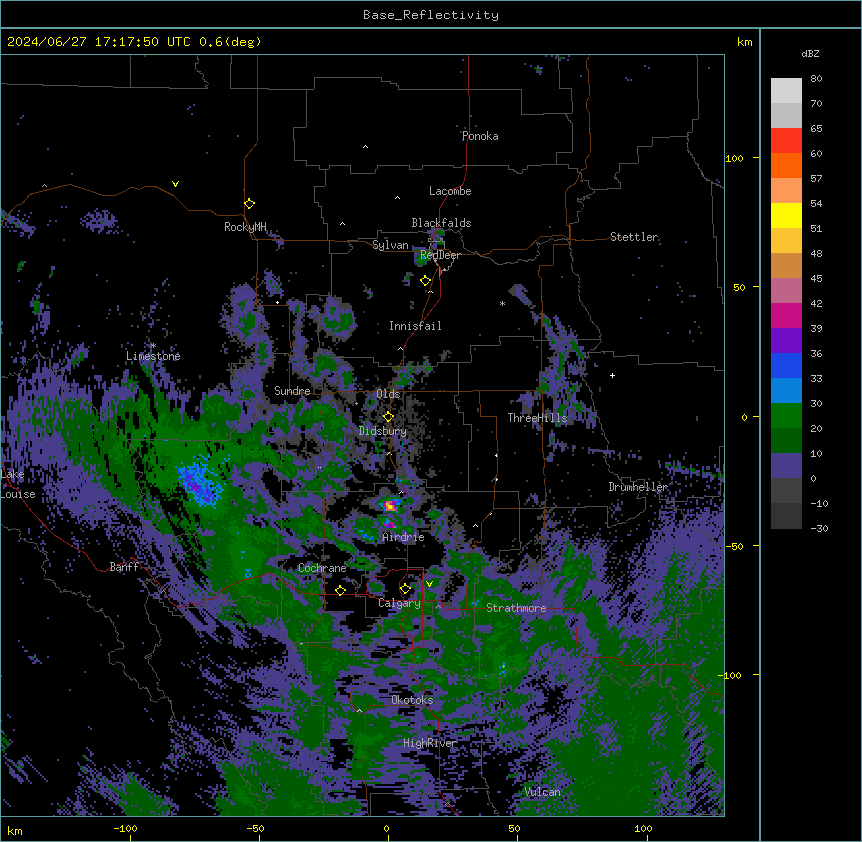The image size is (862, 842).
Task: Pick the purple 36-39 dBZ legend swatch
Action: click(786, 340)
